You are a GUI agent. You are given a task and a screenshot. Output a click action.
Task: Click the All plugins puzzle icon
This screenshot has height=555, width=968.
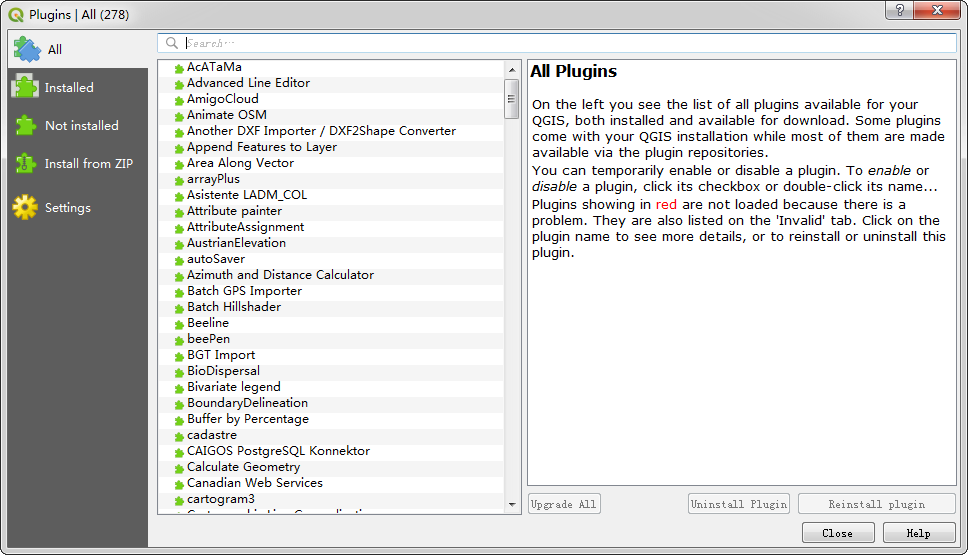click(x=27, y=49)
